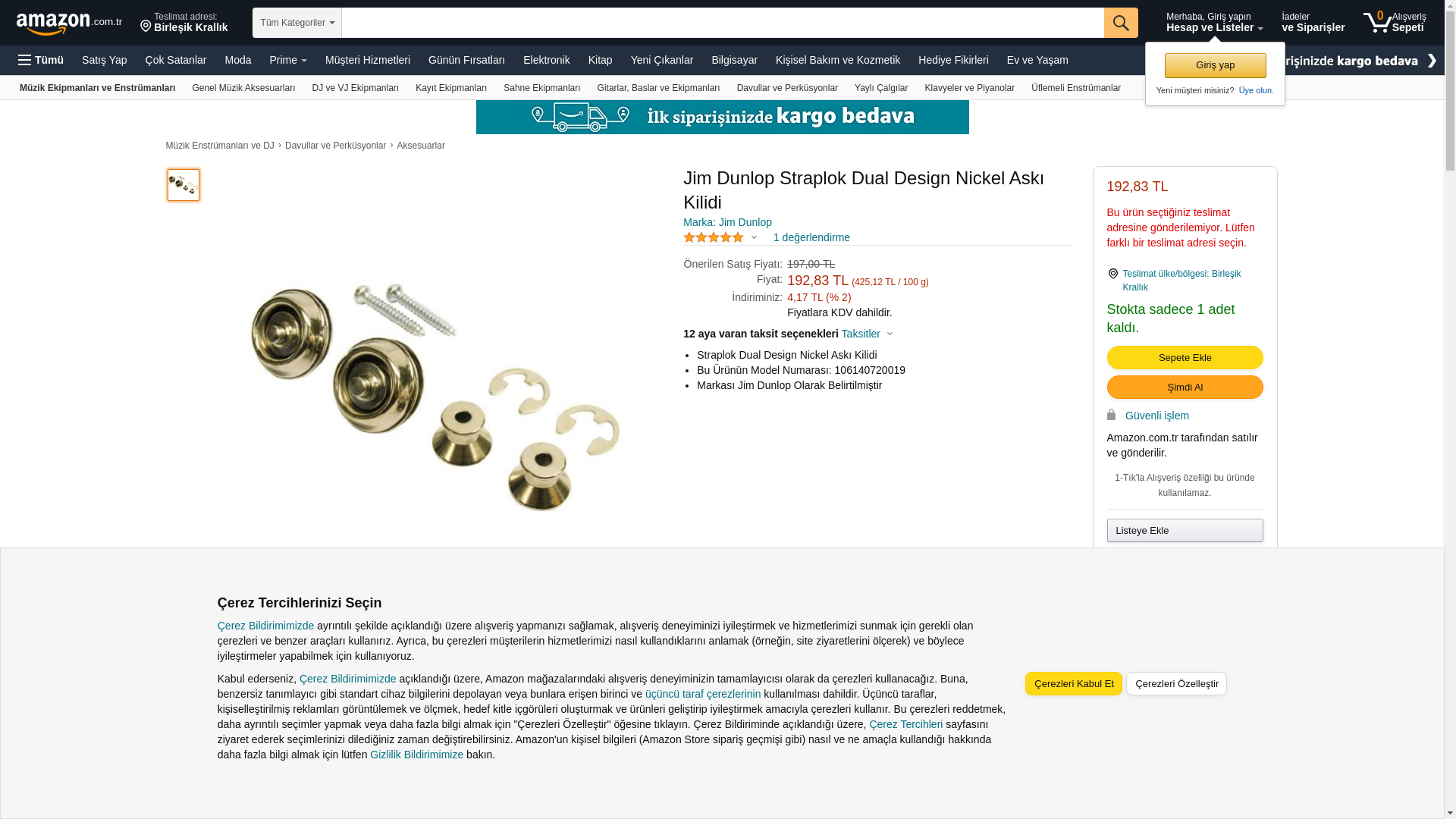Image resolution: width=1456 pixels, height=819 pixels.
Task: Click the kargo bedava truck banner
Action: coord(722,117)
